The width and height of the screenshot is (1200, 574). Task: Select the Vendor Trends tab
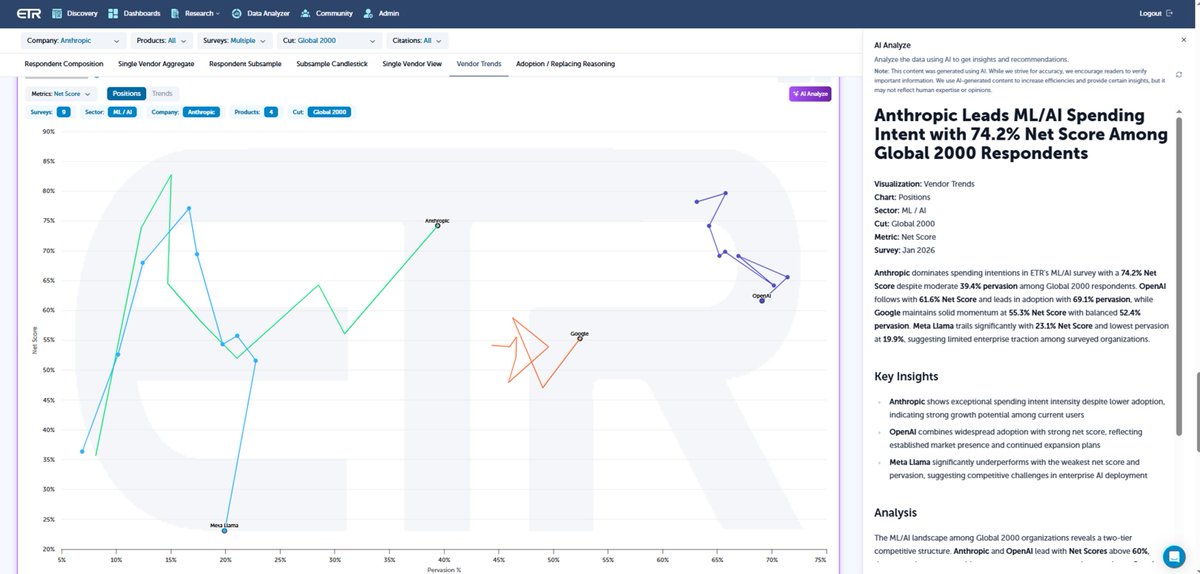pos(479,64)
